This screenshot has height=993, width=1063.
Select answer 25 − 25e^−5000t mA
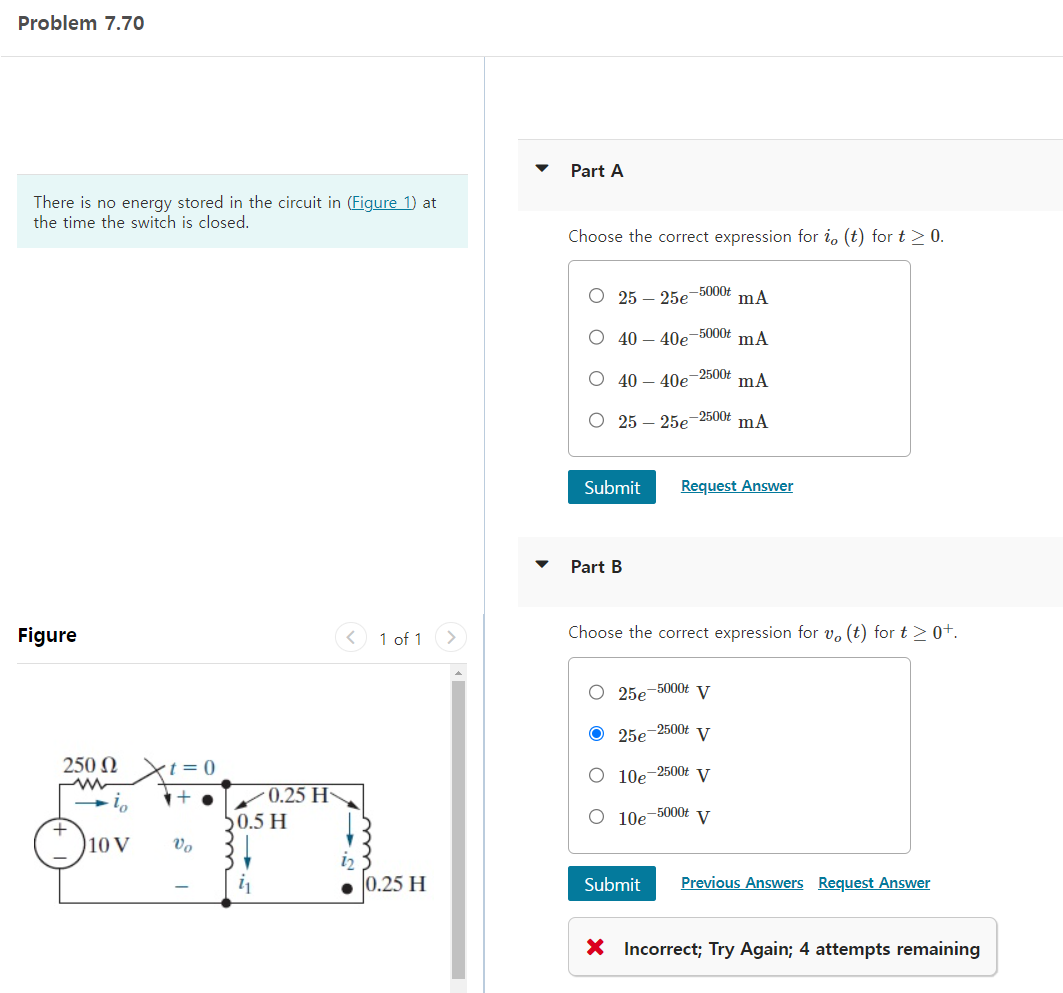[596, 294]
